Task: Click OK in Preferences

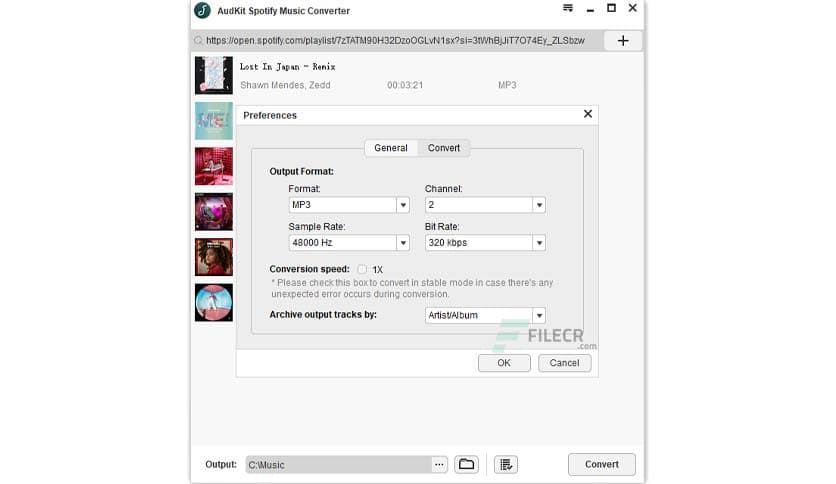Action: [x=504, y=363]
